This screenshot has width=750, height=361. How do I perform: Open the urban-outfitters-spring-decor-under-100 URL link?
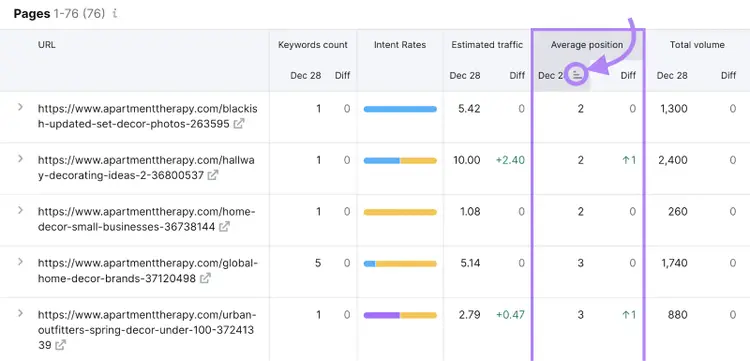[x=147, y=330]
